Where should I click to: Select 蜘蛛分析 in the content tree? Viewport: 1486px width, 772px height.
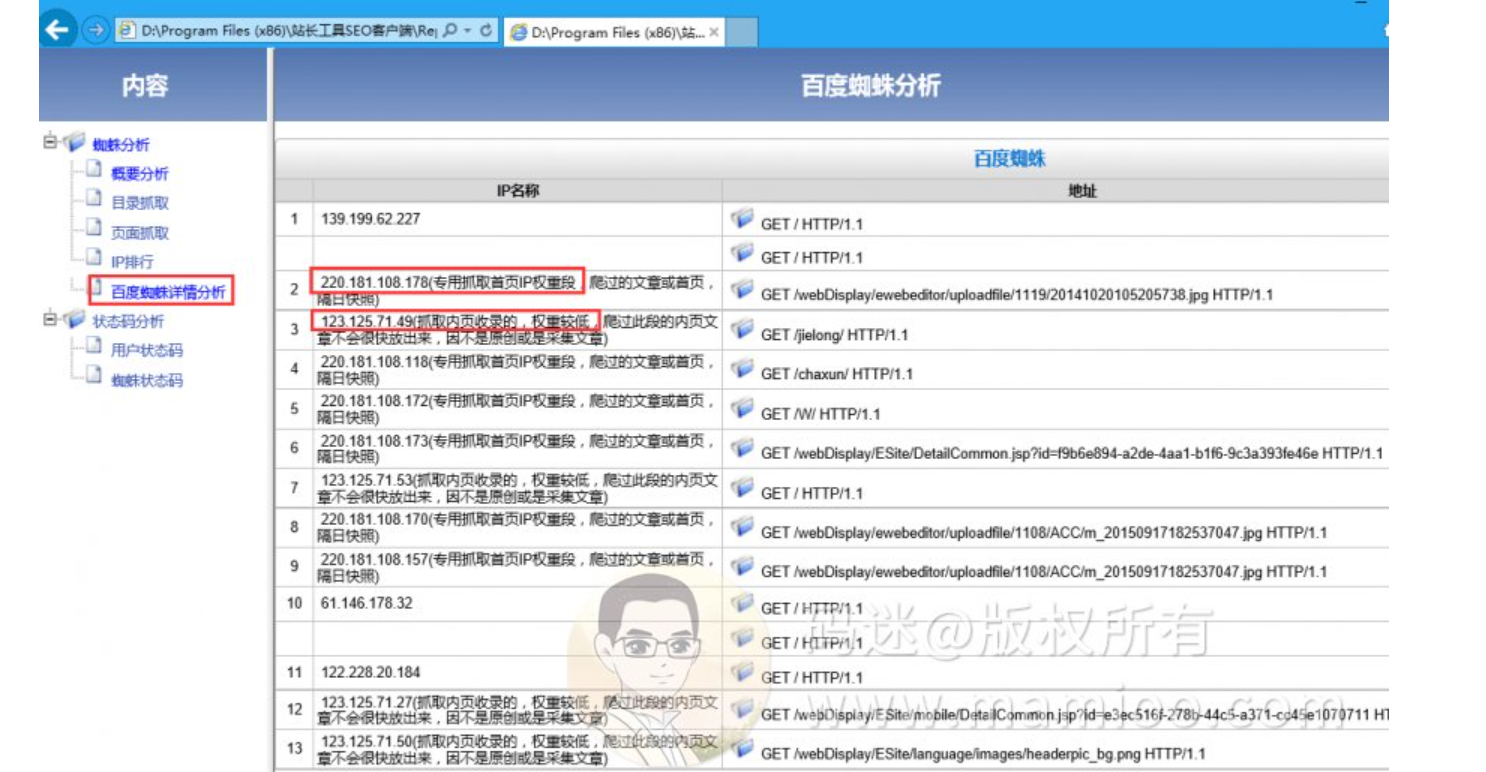click(x=120, y=145)
